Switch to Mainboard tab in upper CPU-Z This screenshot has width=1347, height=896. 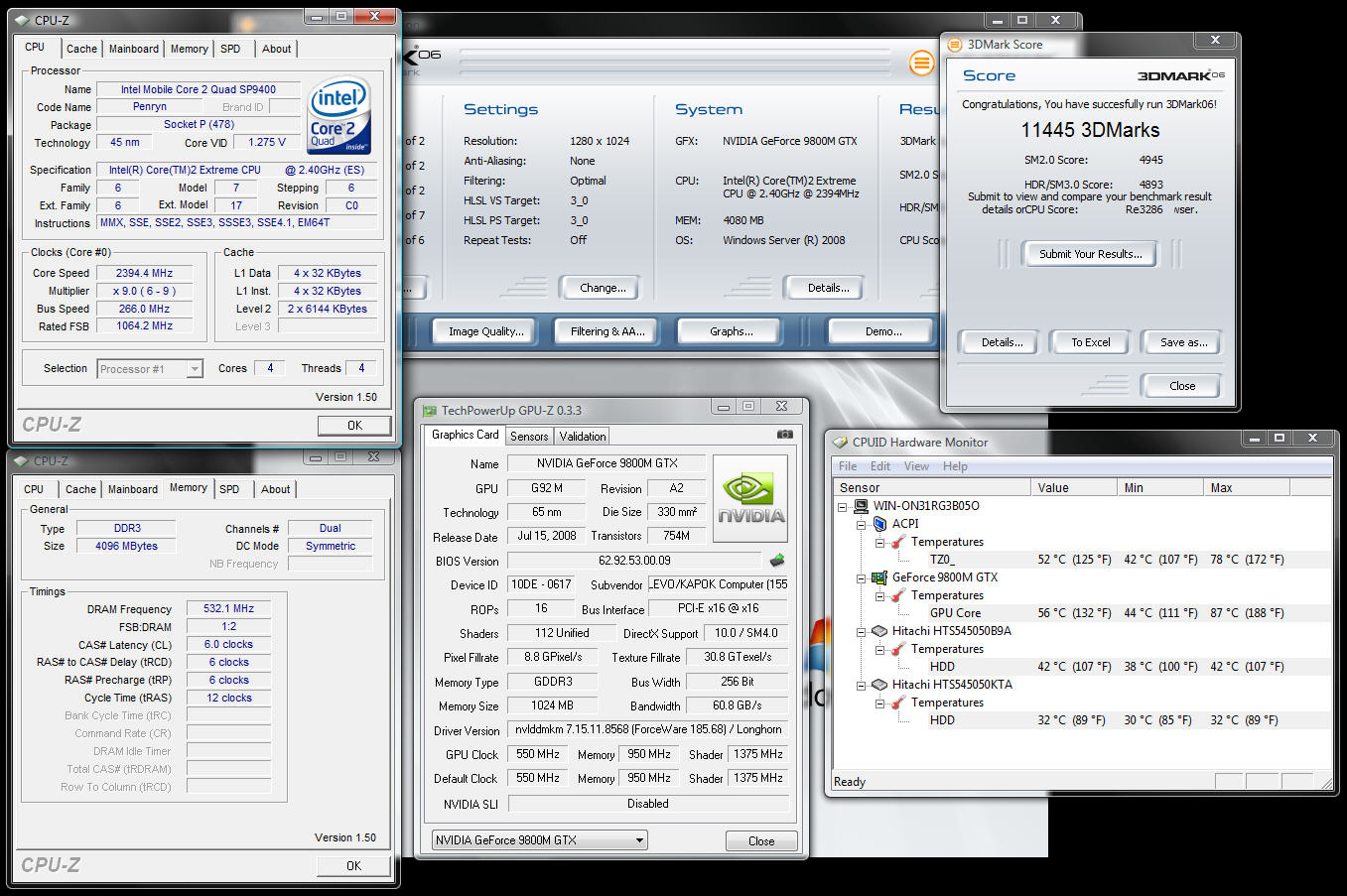[x=134, y=49]
